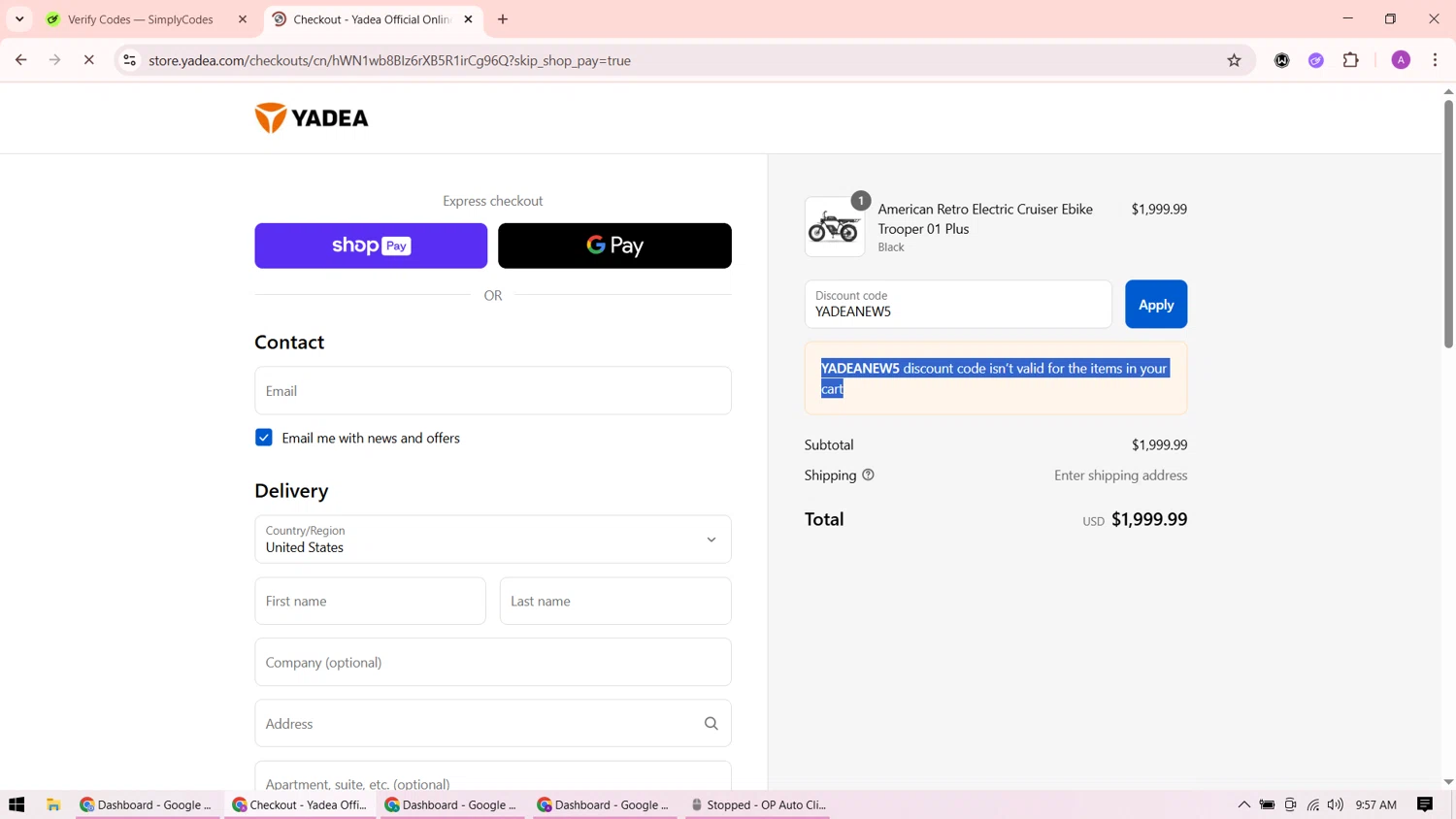Uncheck Email me with news and offers
This screenshot has width=1456, height=819.
(x=264, y=438)
